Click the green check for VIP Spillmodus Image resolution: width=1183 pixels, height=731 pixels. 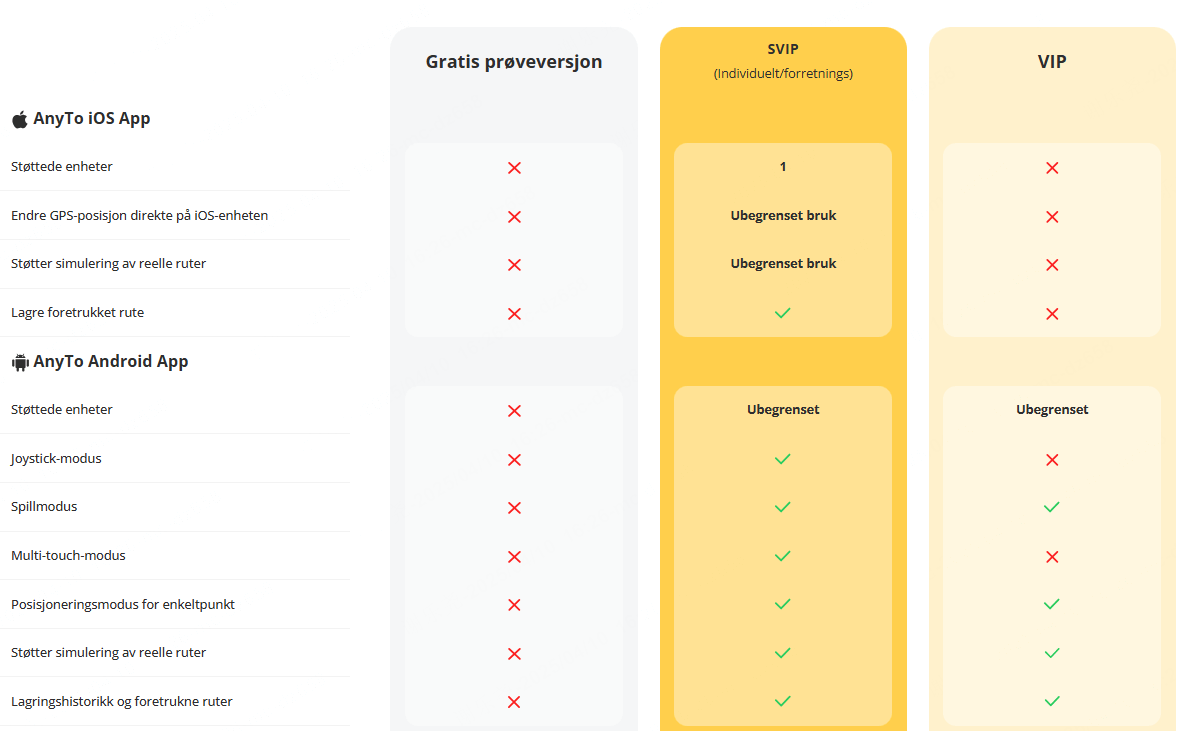click(1052, 507)
